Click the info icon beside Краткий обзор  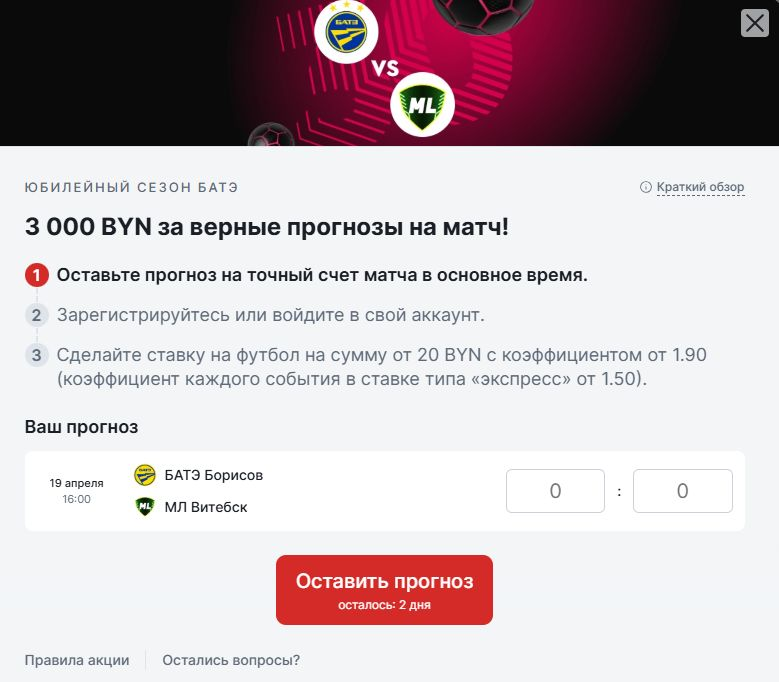coord(645,187)
